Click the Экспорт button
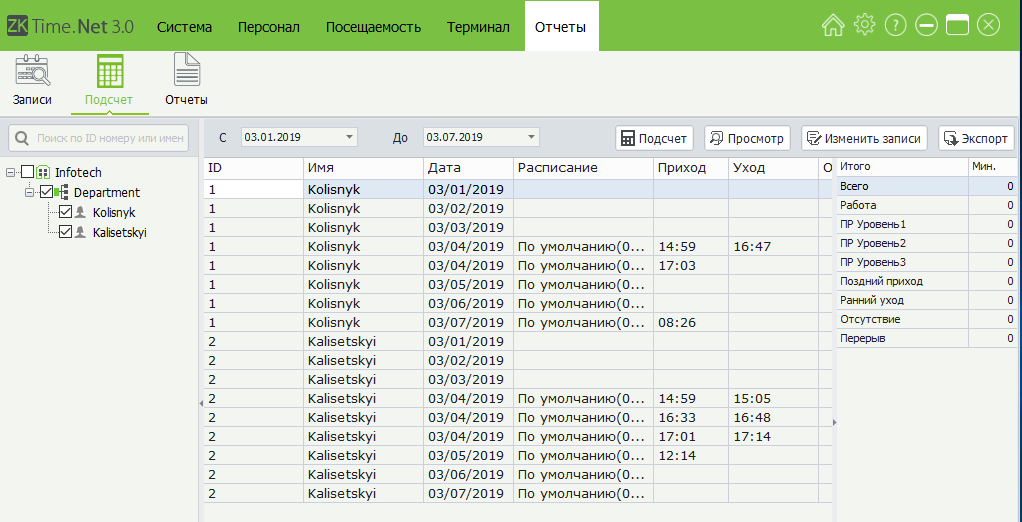Viewport: 1022px width, 522px height. pyautogui.click(x=976, y=138)
